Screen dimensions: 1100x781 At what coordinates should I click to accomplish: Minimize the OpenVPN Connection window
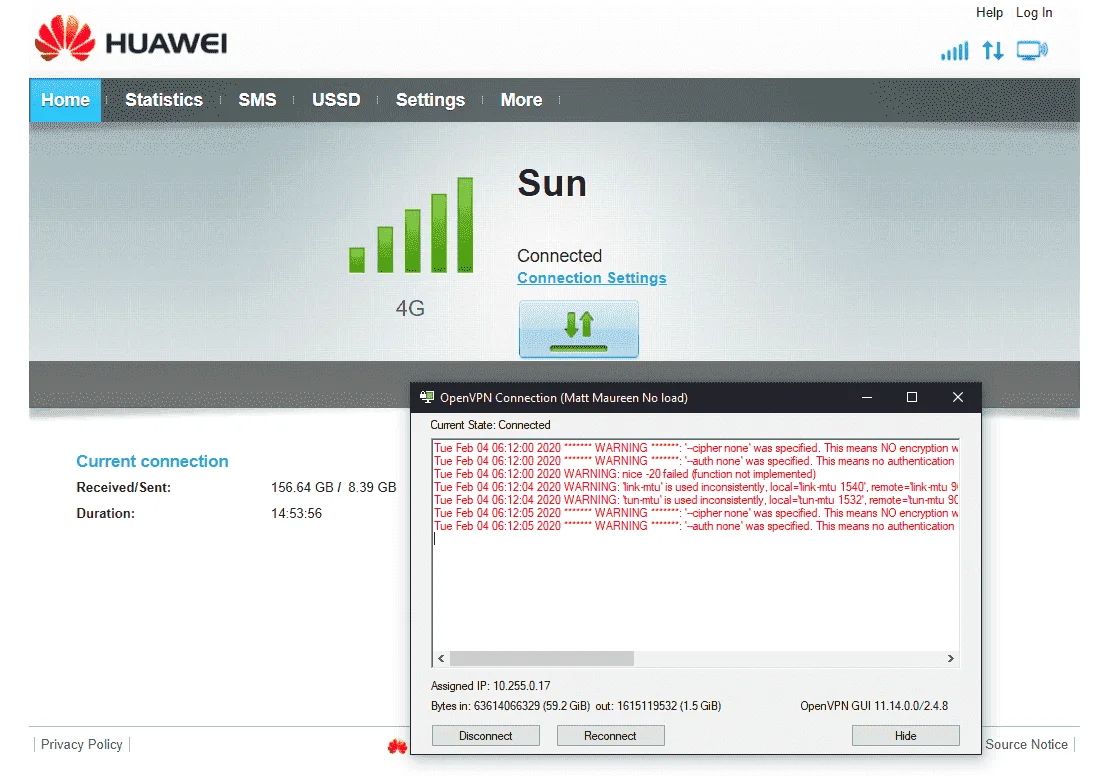pos(867,397)
